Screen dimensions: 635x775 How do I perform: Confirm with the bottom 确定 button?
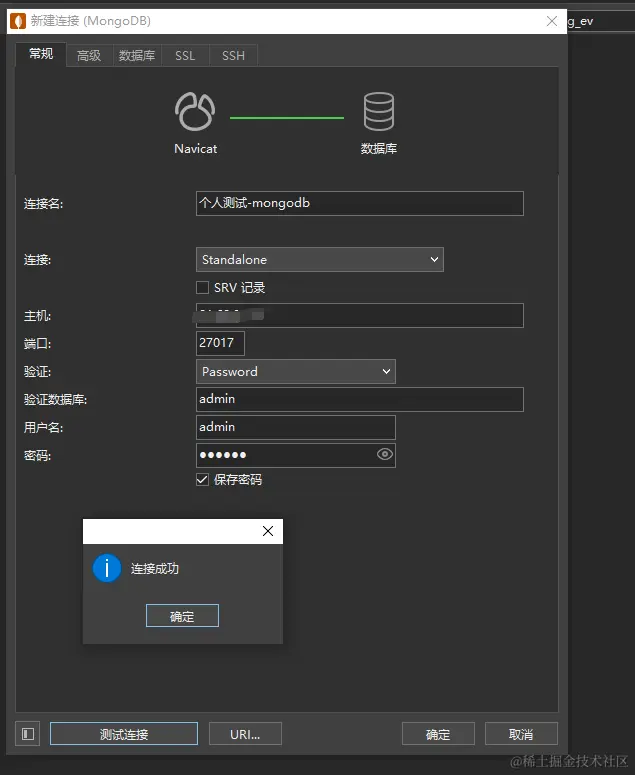click(x=438, y=734)
